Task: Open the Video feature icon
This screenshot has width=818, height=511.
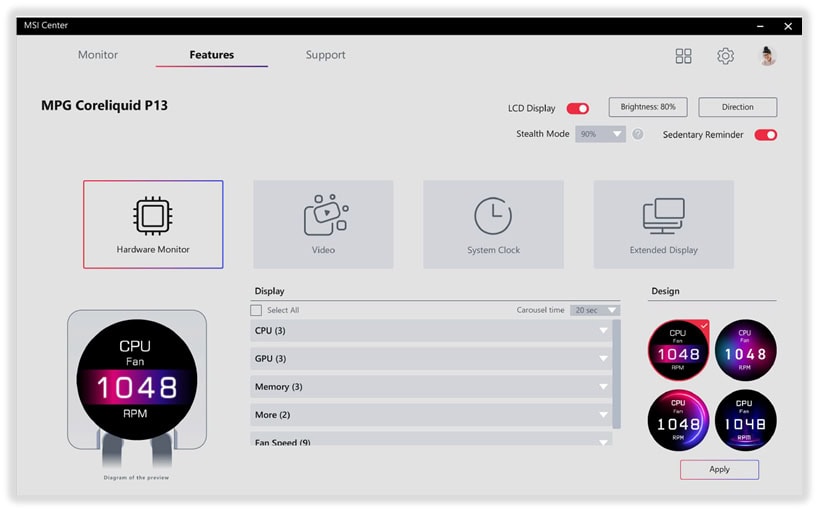Action: click(324, 215)
